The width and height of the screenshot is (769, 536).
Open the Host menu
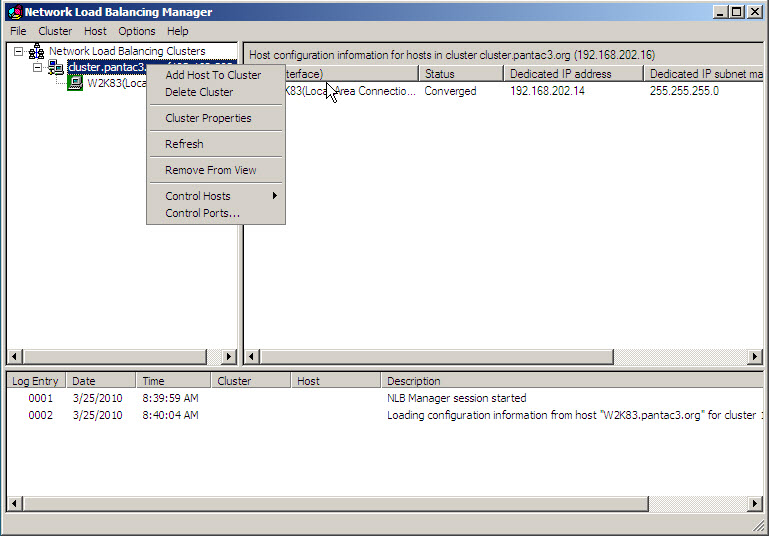(x=95, y=31)
